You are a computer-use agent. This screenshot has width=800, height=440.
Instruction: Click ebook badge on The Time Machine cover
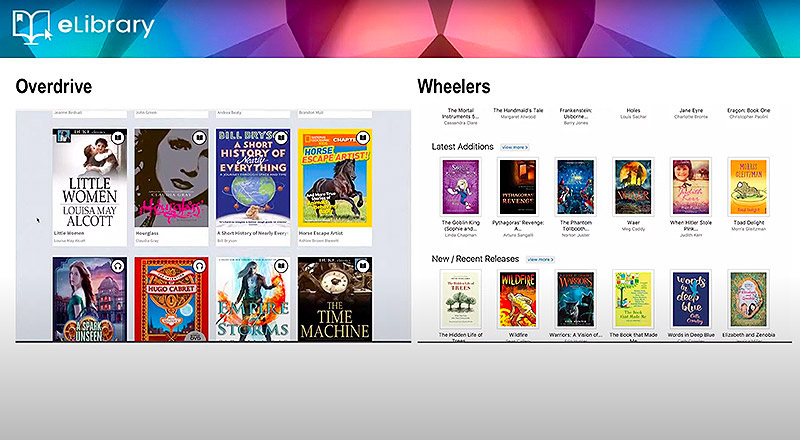click(363, 266)
